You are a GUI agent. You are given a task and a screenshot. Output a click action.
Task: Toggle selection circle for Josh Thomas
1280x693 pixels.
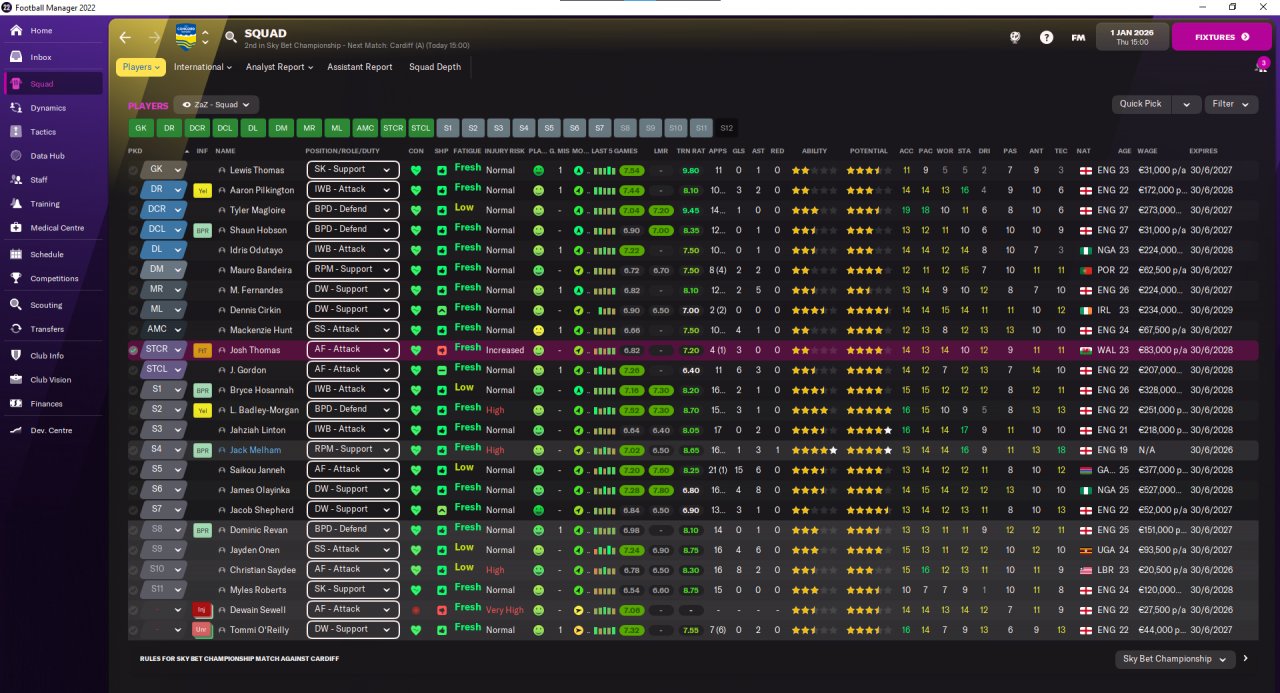pos(134,350)
